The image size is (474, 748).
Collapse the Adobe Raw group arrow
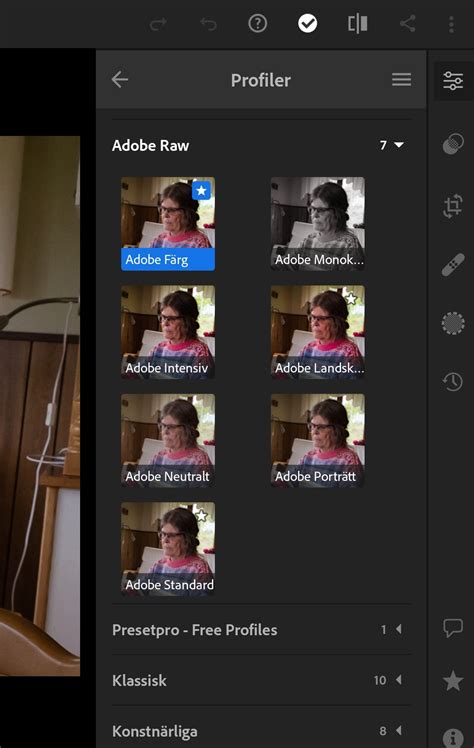(x=399, y=145)
